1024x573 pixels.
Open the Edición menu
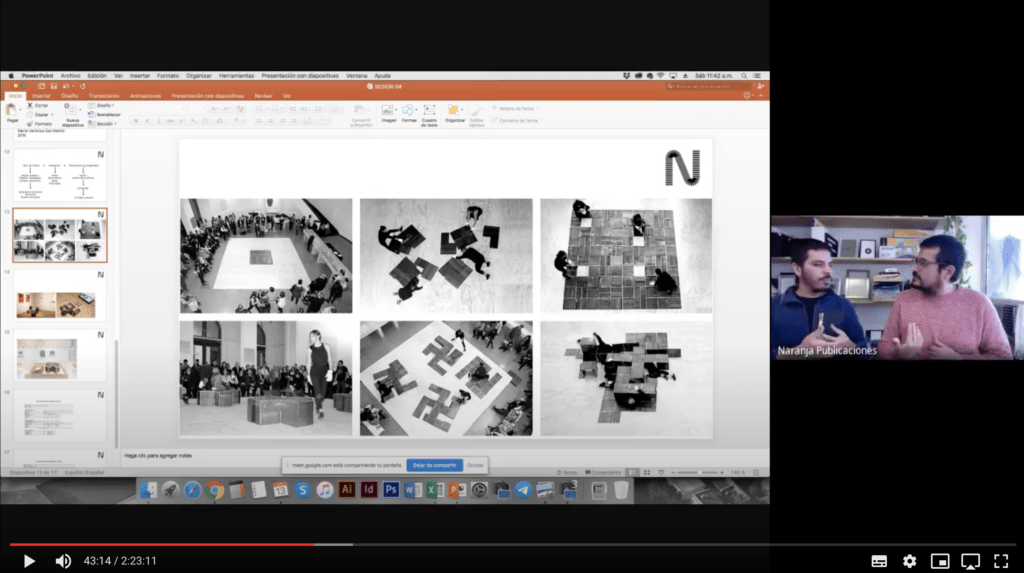click(x=97, y=76)
